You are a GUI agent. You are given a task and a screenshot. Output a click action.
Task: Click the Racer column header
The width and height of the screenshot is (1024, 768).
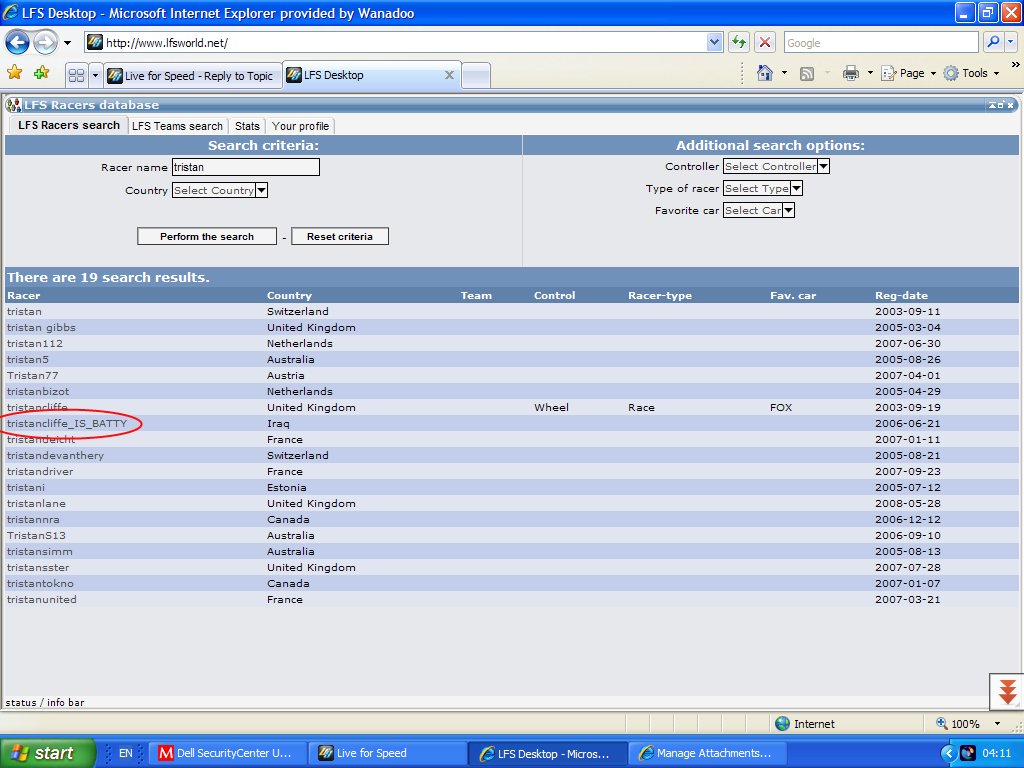[x=24, y=296]
